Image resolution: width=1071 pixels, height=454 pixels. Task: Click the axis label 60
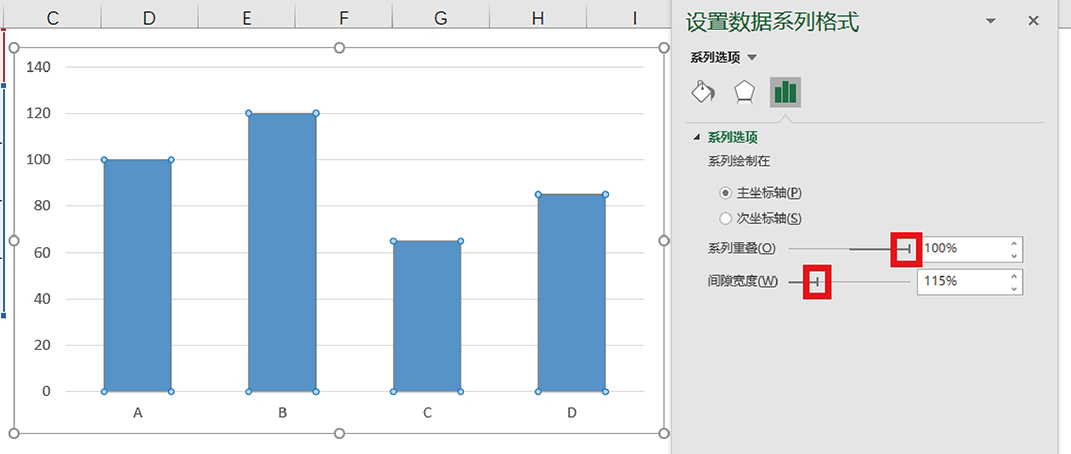coord(42,253)
